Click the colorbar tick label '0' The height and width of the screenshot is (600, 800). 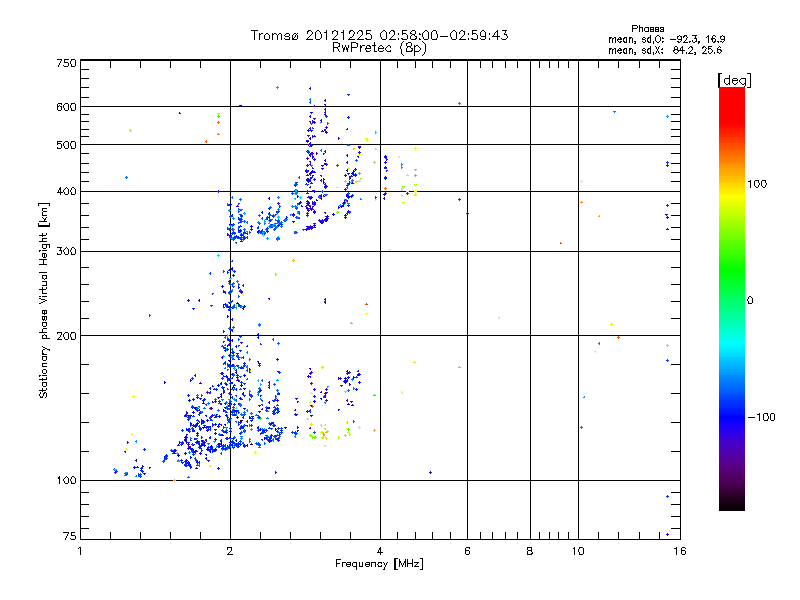[x=750, y=300]
